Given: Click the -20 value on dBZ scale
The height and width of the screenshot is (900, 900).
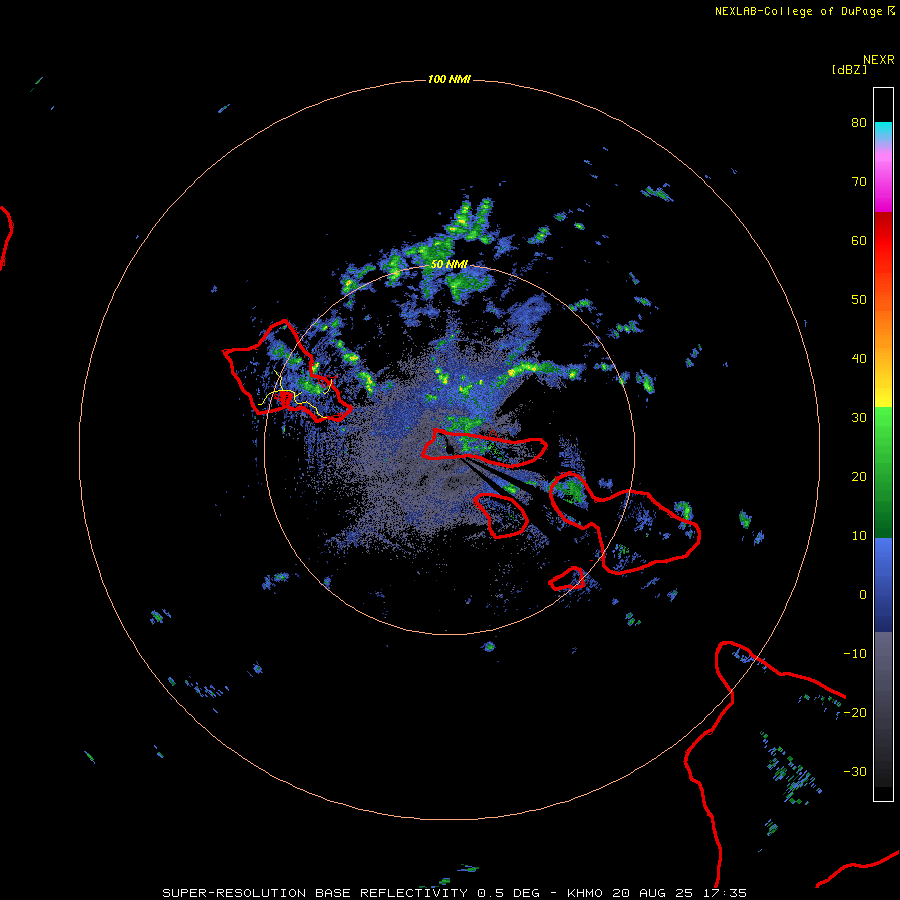Looking at the screenshot, I should tap(855, 712).
